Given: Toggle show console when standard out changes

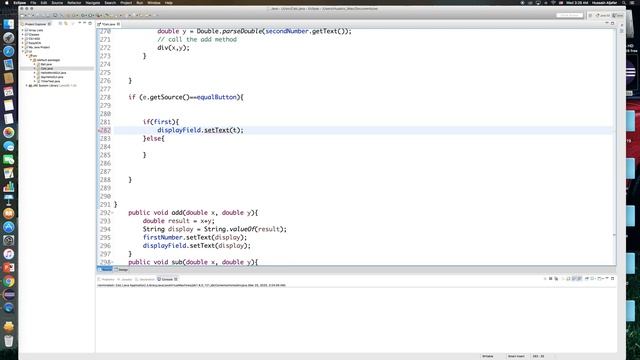Looking at the screenshot, I should point(574,279).
